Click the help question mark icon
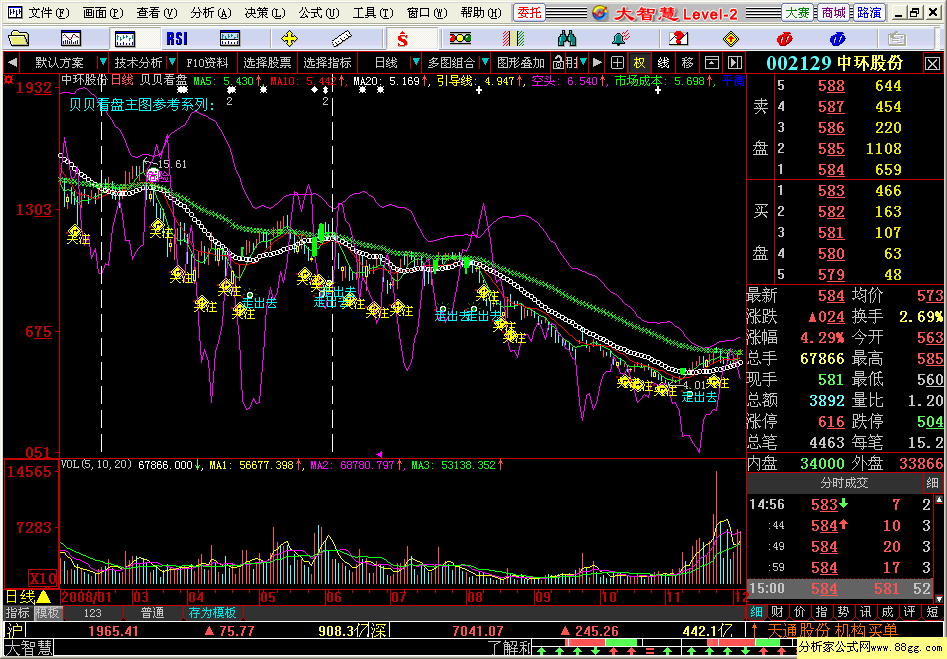The width and height of the screenshot is (947, 659). [678, 39]
